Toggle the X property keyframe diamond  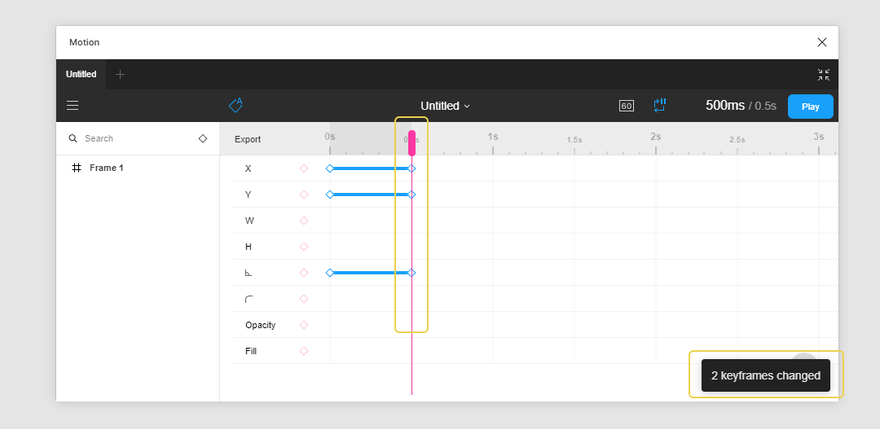tap(304, 168)
